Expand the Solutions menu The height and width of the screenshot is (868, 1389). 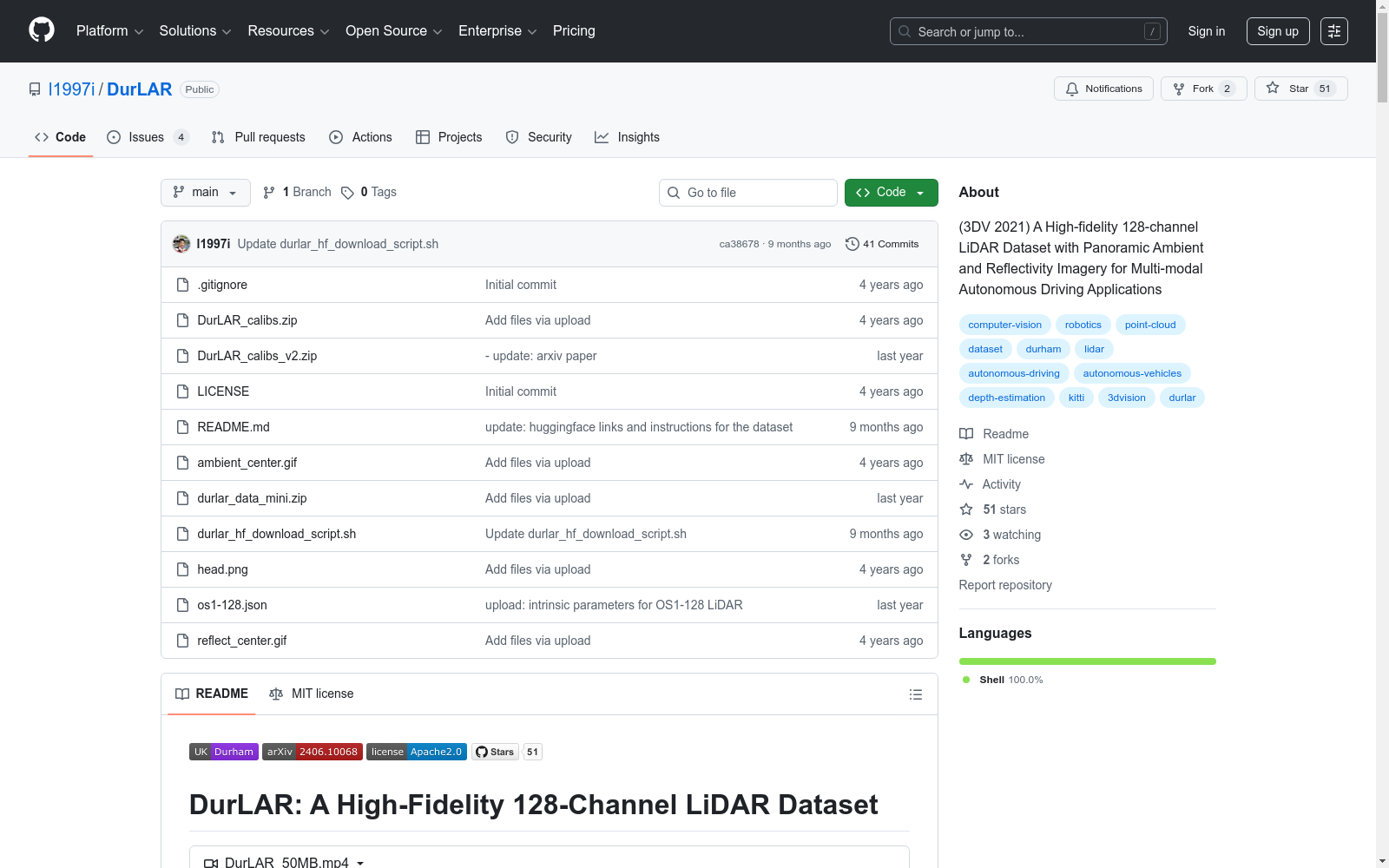click(x=195, y=31)
